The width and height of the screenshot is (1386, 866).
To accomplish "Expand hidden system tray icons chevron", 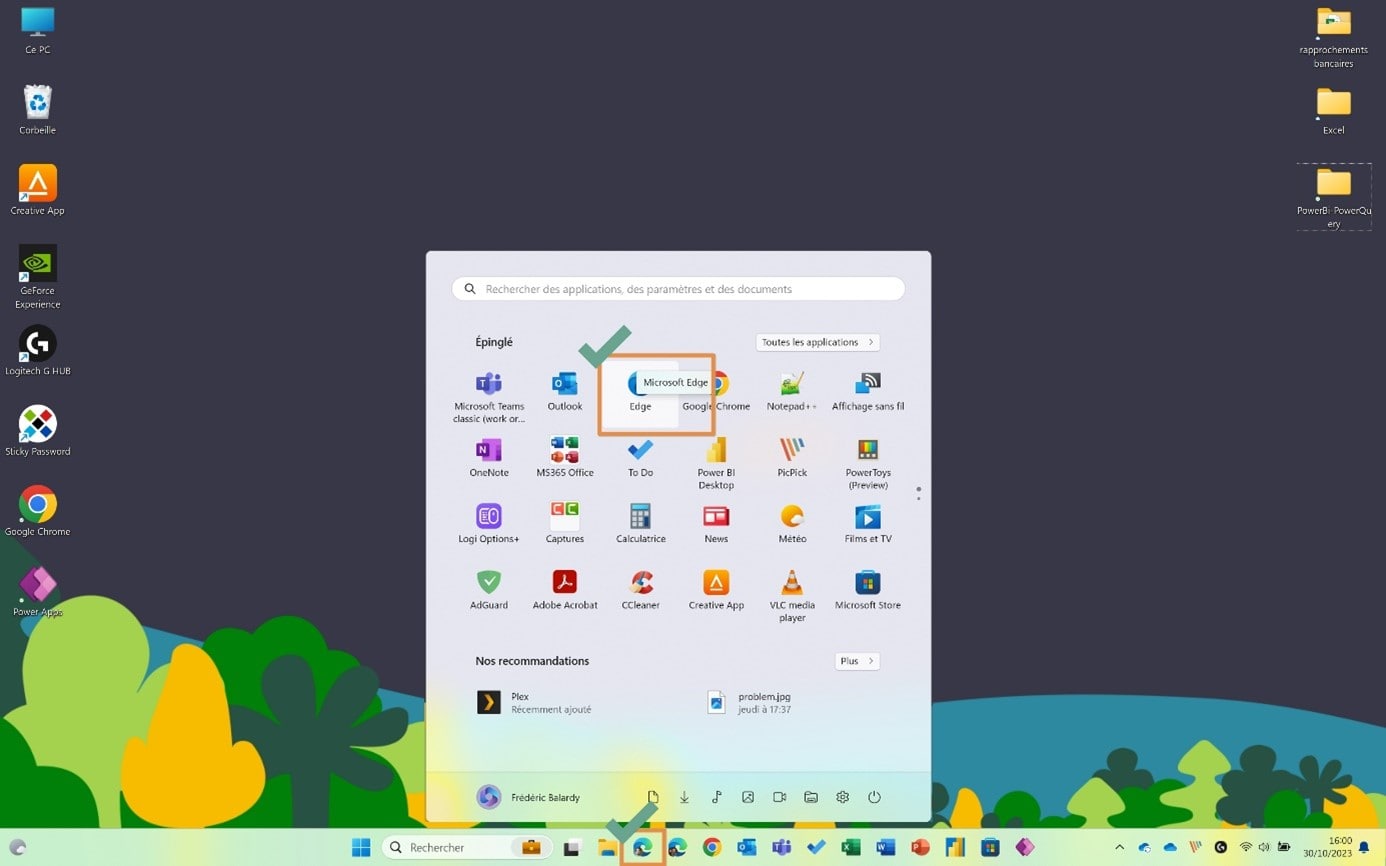I will coord(1119,847).
